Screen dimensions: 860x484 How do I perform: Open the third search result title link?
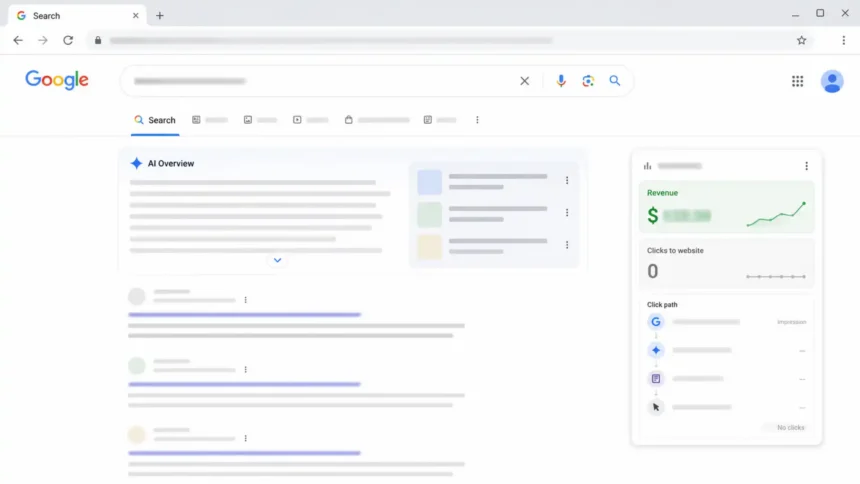[245, 453]
